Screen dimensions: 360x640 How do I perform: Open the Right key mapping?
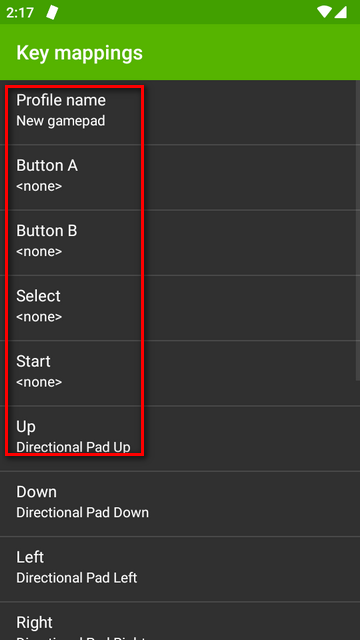click(x=180, y=621)
